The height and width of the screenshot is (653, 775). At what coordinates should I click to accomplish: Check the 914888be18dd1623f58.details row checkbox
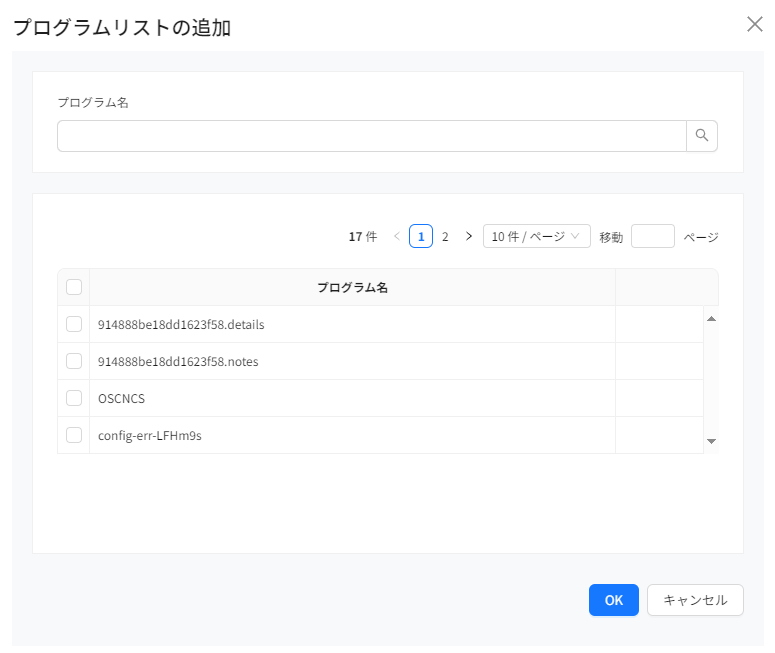coord(74,324)
